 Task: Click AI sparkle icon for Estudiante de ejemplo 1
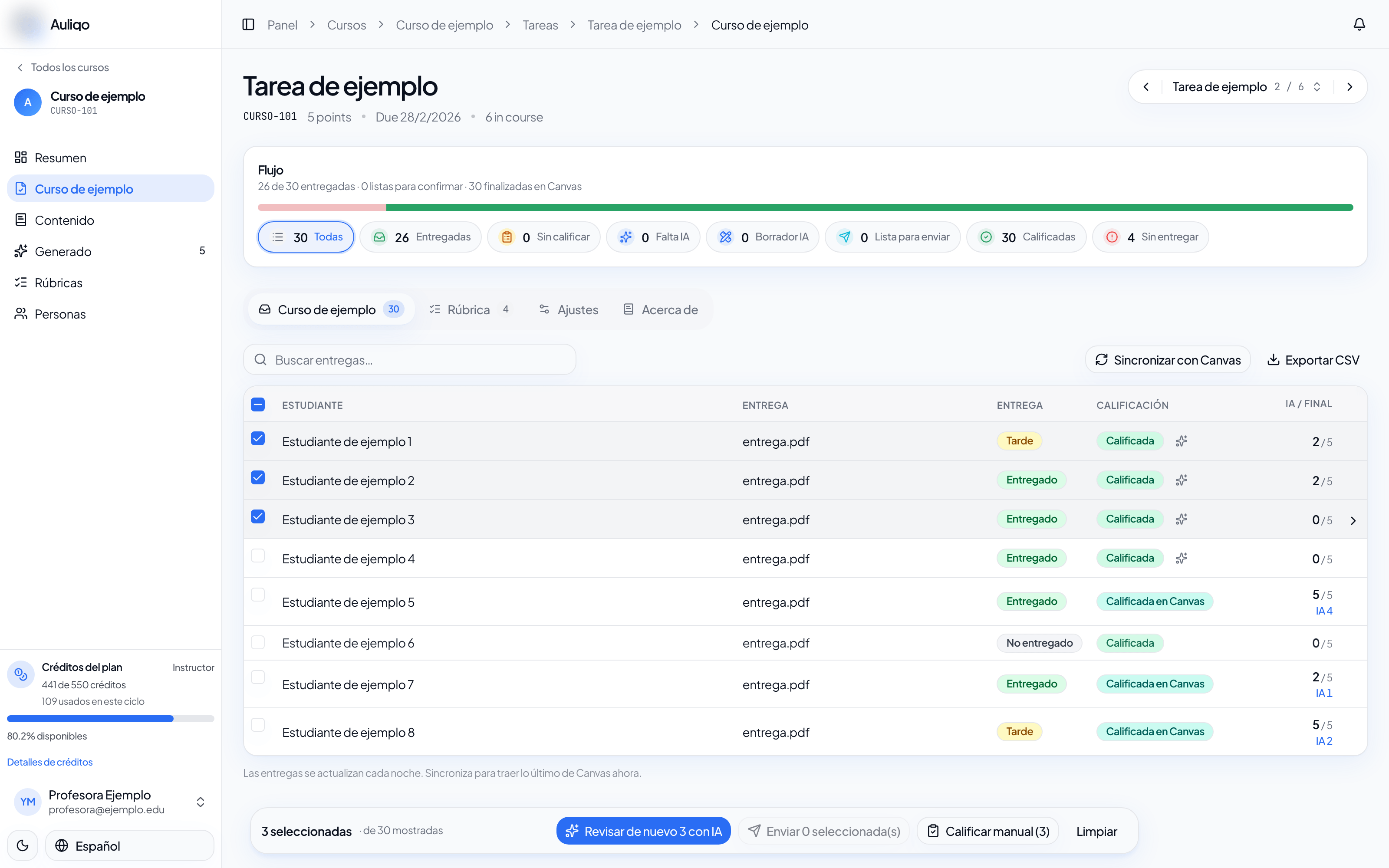(1181, 441)
